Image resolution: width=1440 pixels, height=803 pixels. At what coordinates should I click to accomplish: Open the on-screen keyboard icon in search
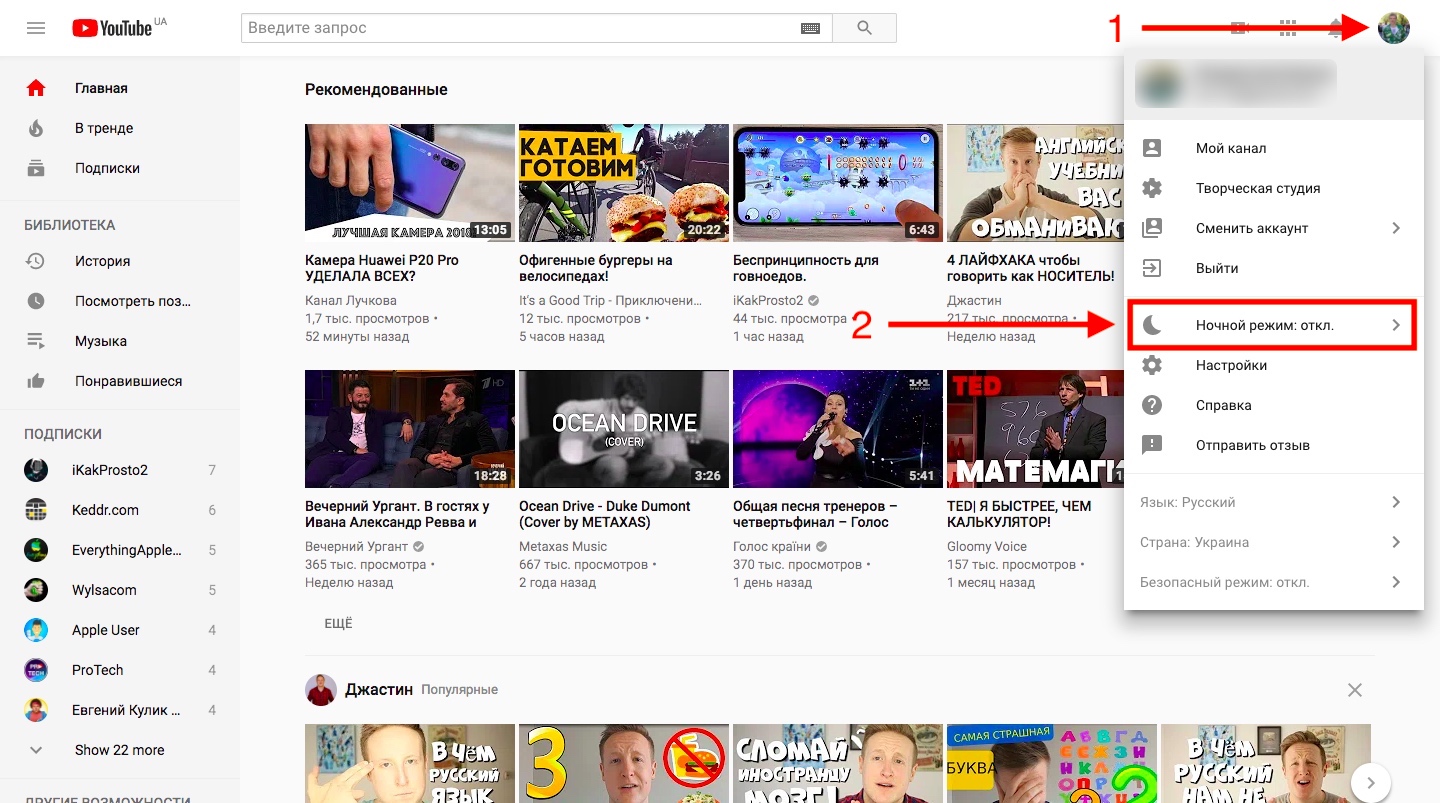(810, 28)
